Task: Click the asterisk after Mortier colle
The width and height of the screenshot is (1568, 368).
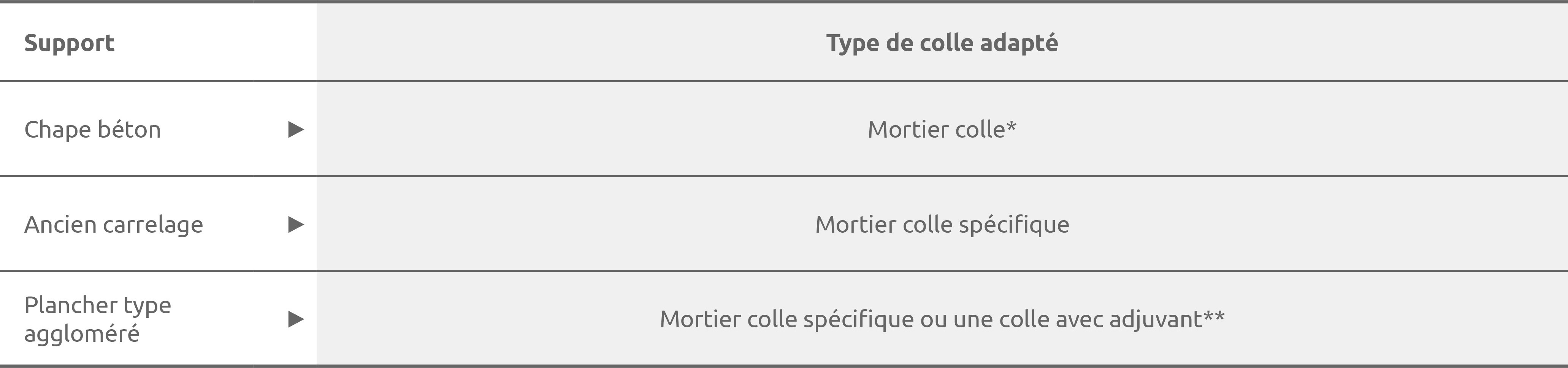Action: pos(1011,126)
